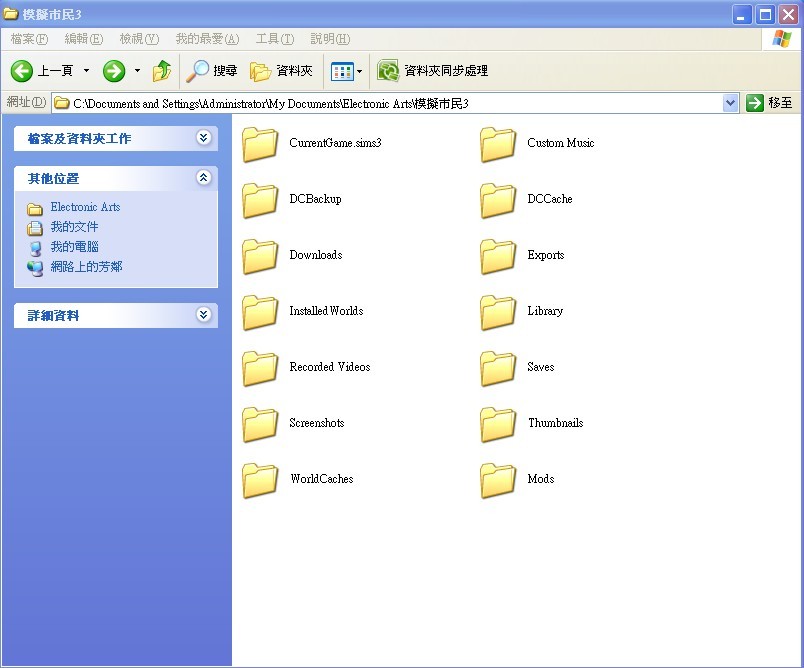
Task: Click the title bar folder icon
Action: point(11,14)
